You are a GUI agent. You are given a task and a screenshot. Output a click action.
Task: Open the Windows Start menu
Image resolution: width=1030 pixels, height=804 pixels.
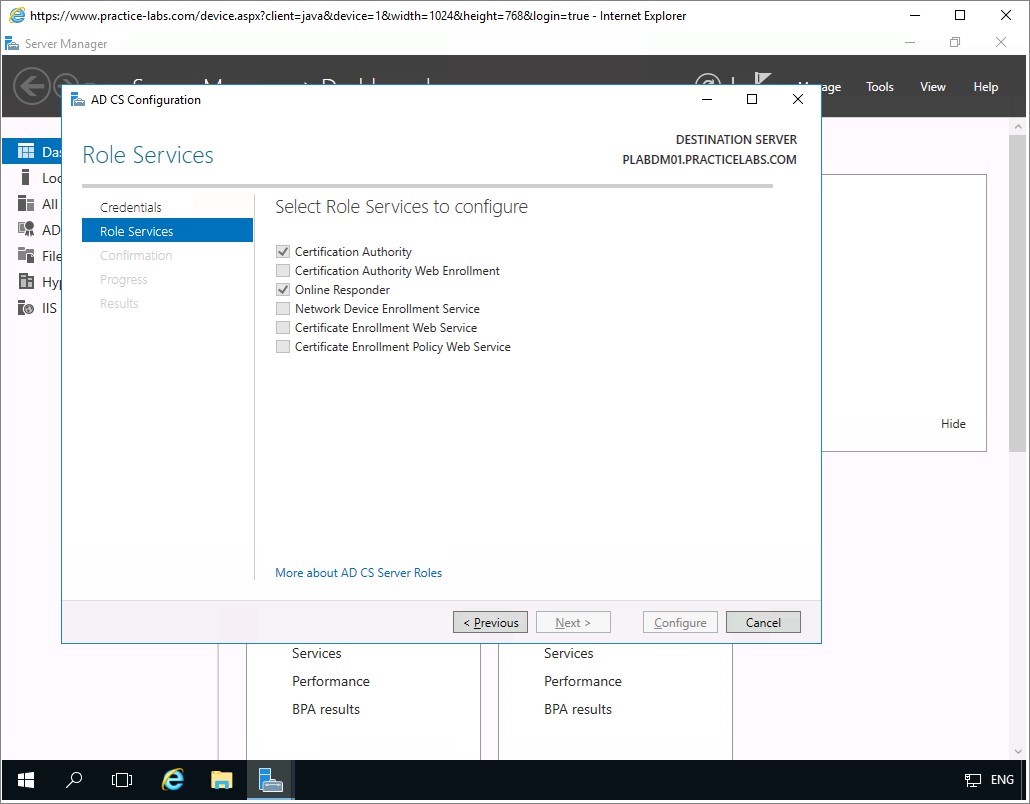click(26, 780)
